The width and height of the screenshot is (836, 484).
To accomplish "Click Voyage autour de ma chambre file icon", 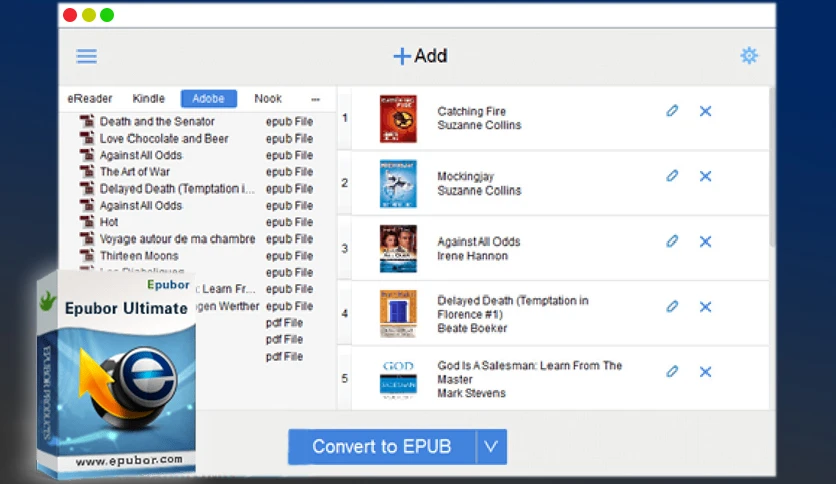I will pos(87,238).
